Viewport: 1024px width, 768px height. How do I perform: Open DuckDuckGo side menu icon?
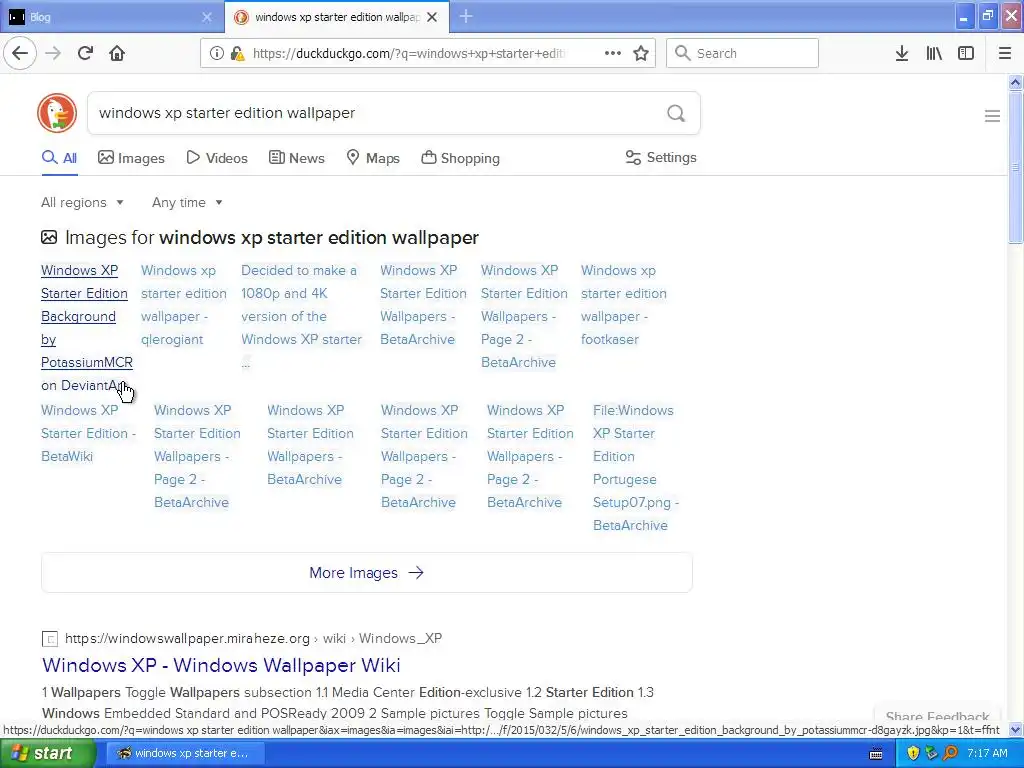click(992, 116)
